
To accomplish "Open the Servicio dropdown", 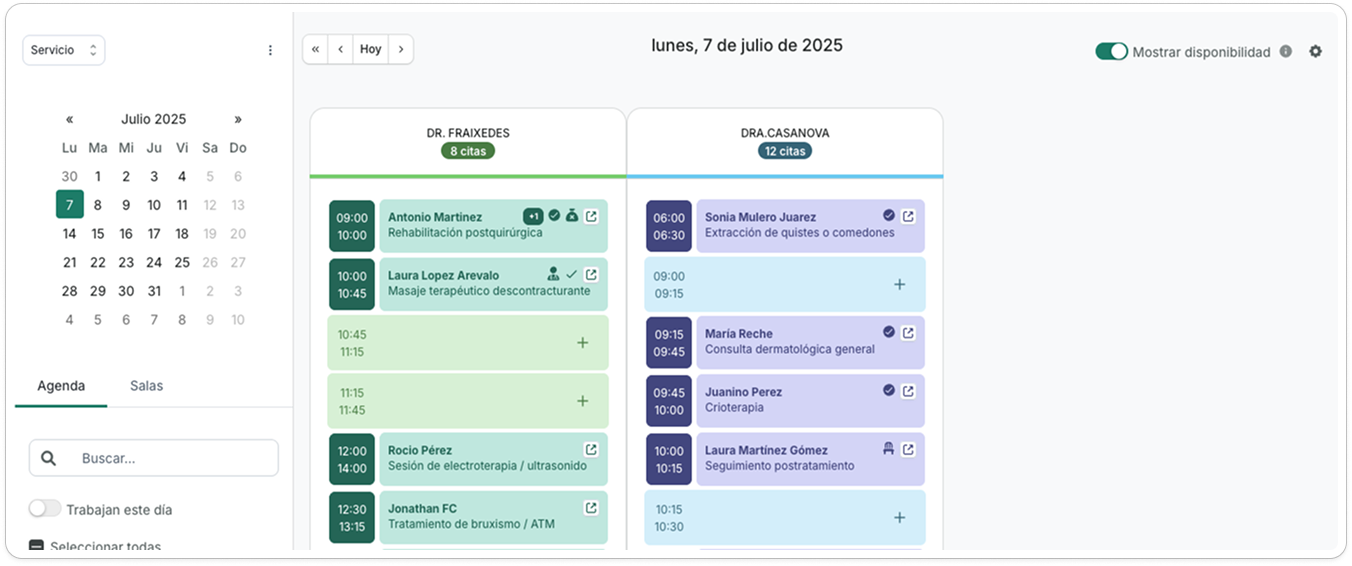I will [64, 50].
